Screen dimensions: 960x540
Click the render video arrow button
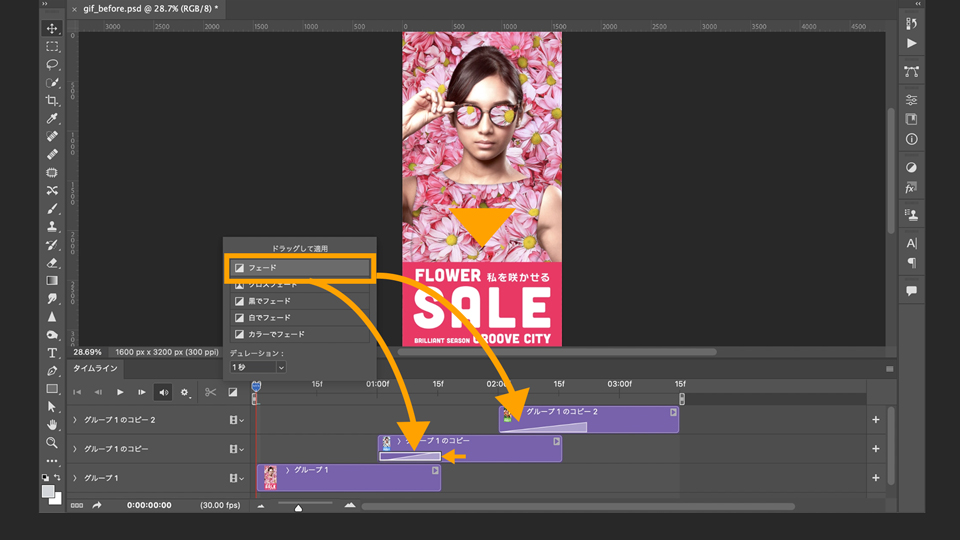[97, 505]
